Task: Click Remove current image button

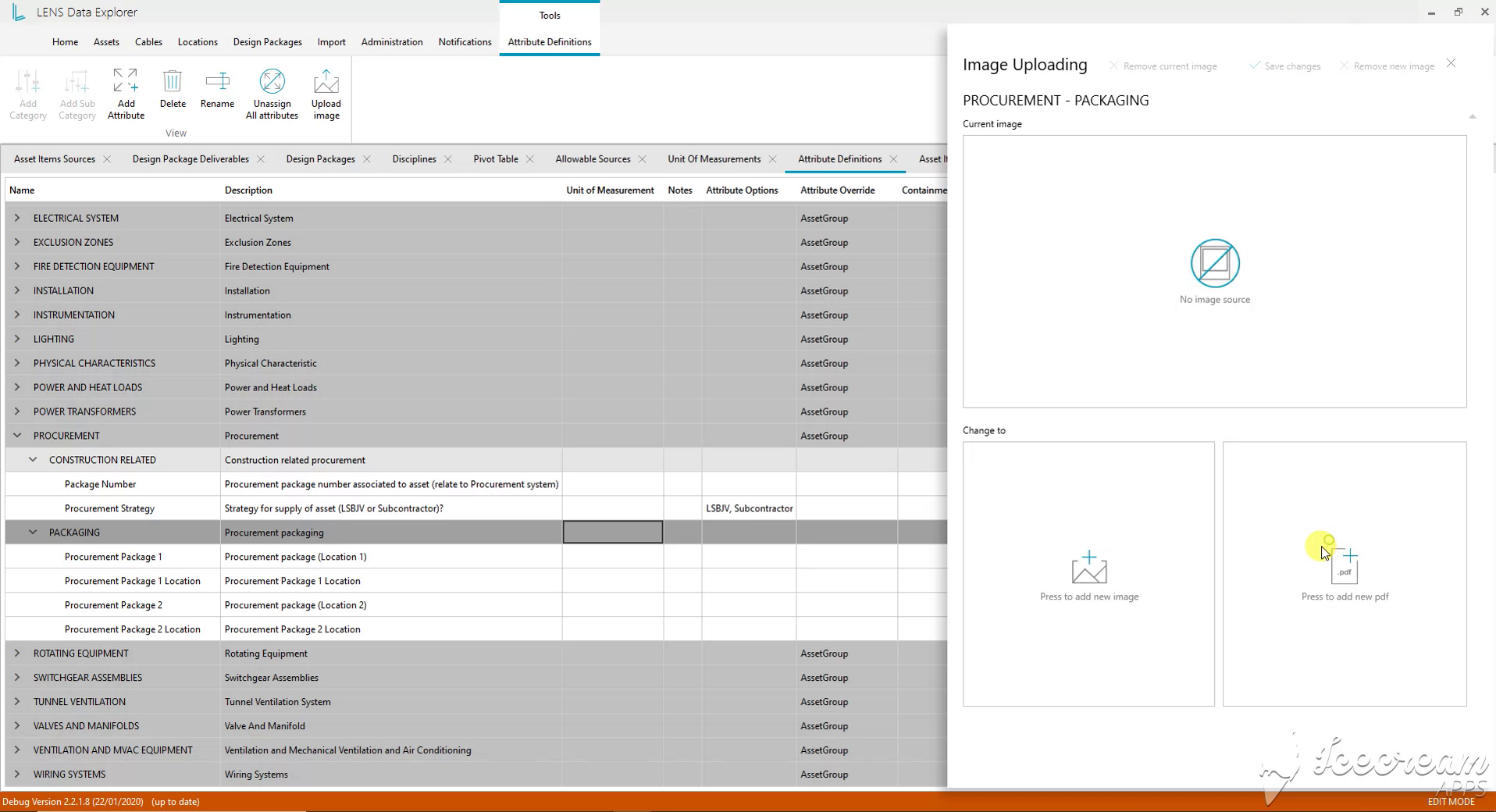Action: 1163,66
